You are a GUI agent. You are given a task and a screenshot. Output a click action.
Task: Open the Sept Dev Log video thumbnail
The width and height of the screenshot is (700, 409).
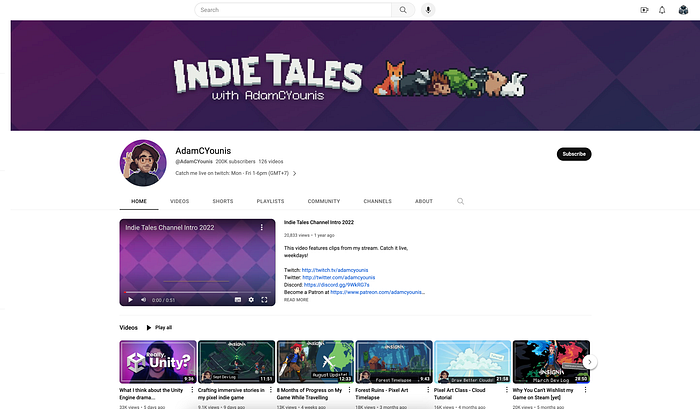236,362
